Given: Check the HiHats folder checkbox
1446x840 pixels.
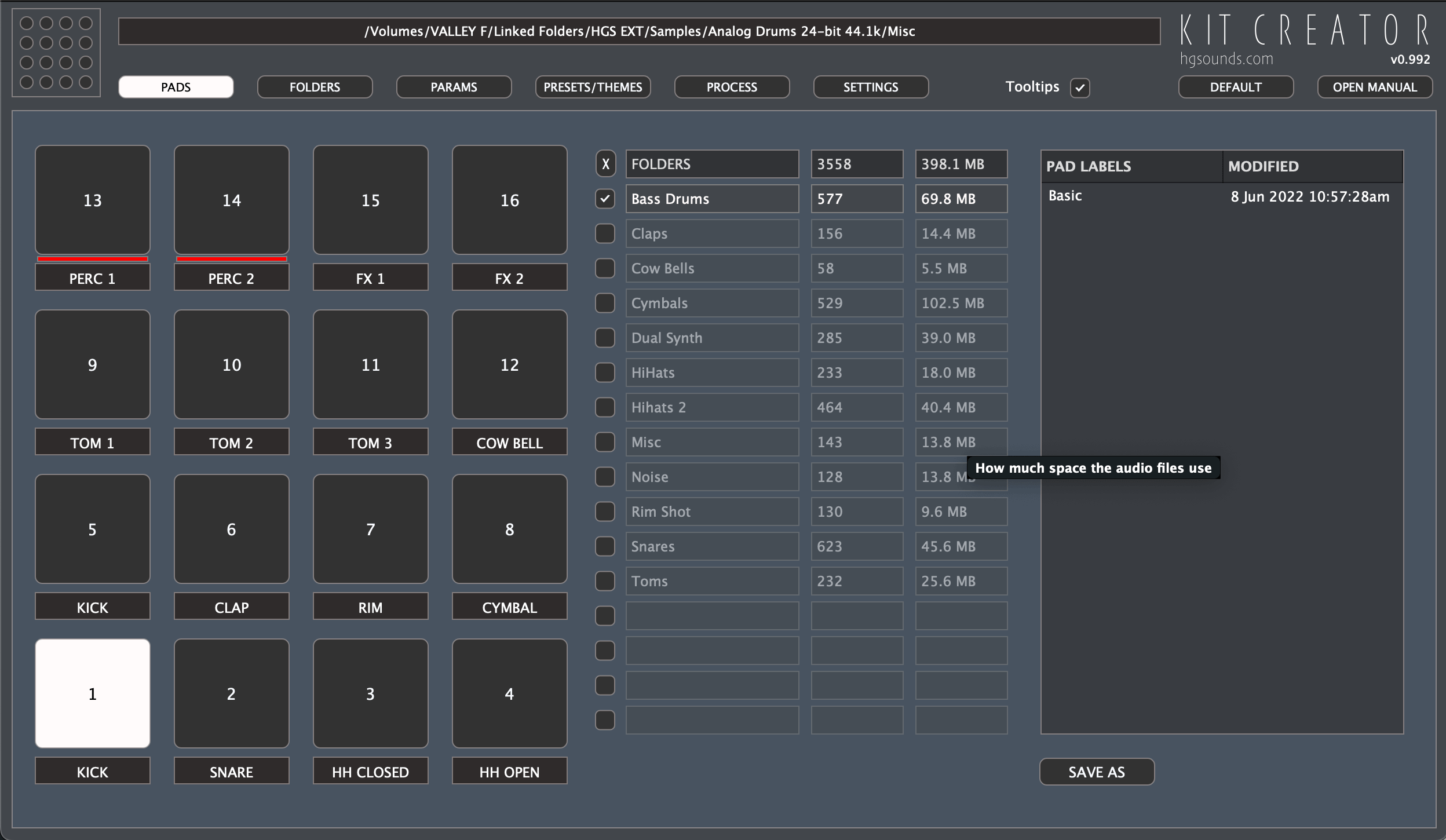Looking at the screenshot, I should tap(605, 372).
